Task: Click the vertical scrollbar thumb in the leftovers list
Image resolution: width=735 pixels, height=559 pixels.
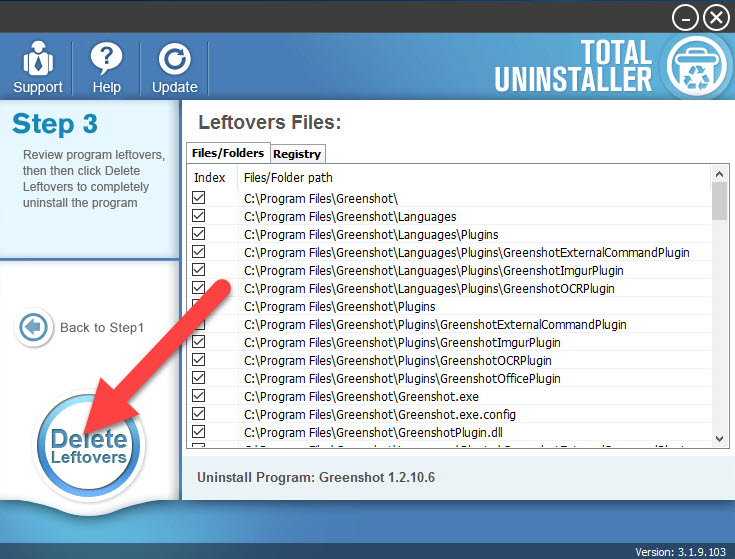Action: 719,201
